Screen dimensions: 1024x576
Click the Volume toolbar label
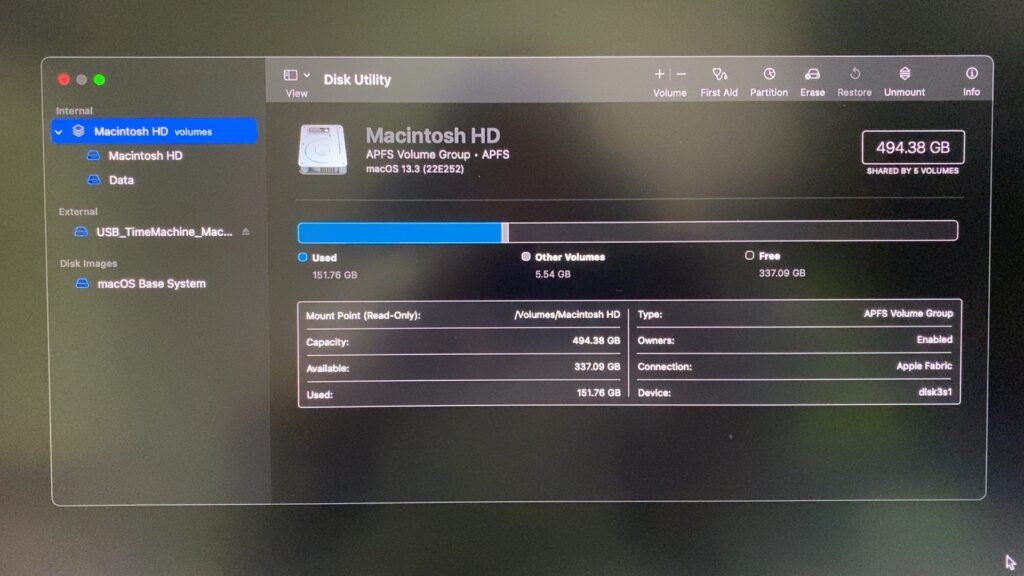point(669,93)
